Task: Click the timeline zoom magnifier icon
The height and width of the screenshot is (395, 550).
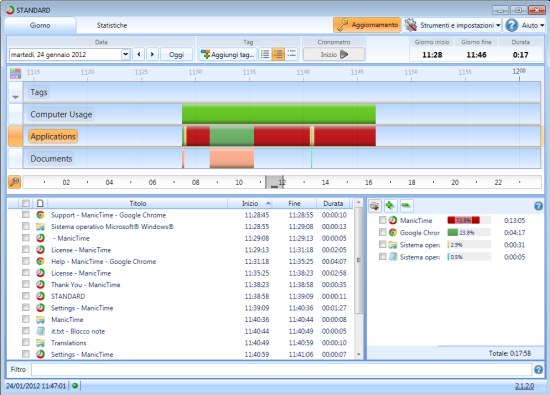Action: 15,182
